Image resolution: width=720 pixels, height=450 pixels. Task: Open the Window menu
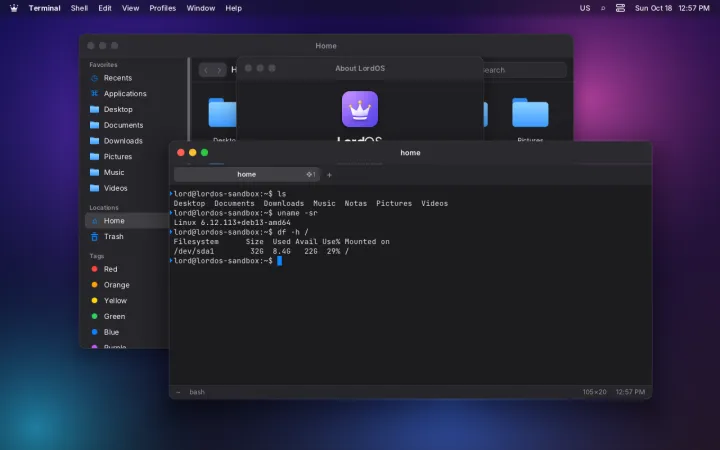tap(201, 8)
